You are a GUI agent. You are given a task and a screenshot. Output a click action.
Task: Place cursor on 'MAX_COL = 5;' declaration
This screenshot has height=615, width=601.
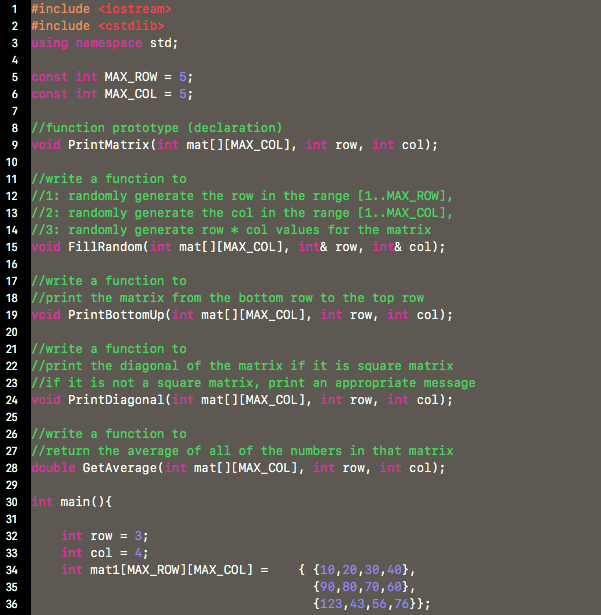pyautogui.click(x=149, y=94)
